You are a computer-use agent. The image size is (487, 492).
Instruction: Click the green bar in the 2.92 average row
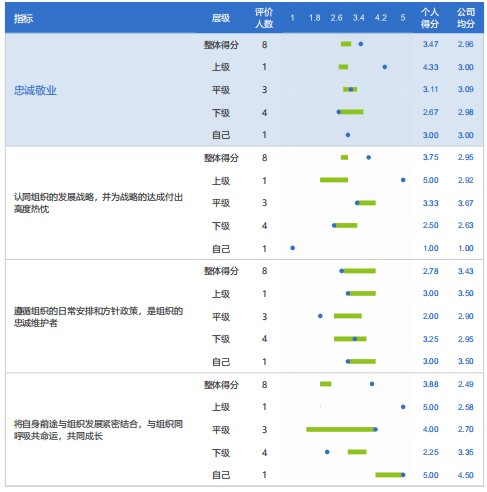334,180
